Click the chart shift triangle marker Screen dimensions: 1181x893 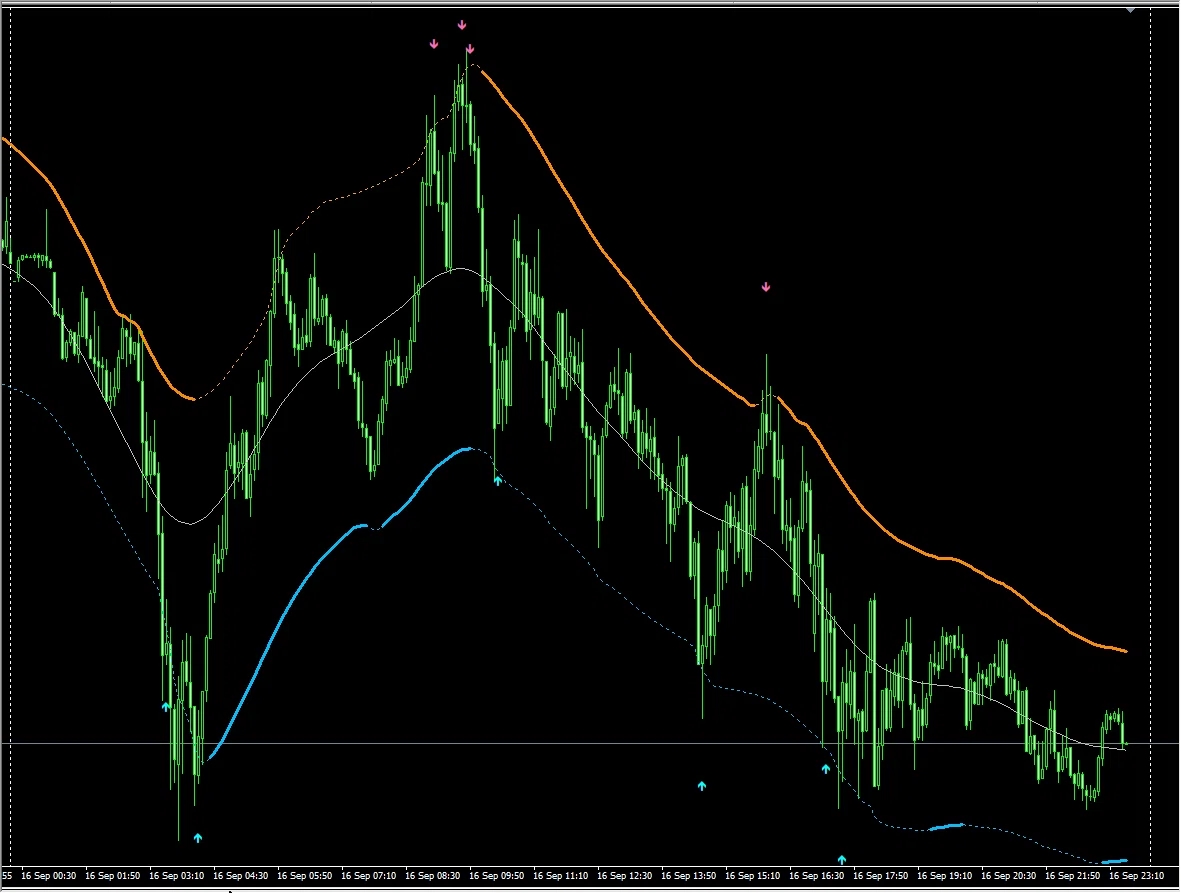point(1130,9)
